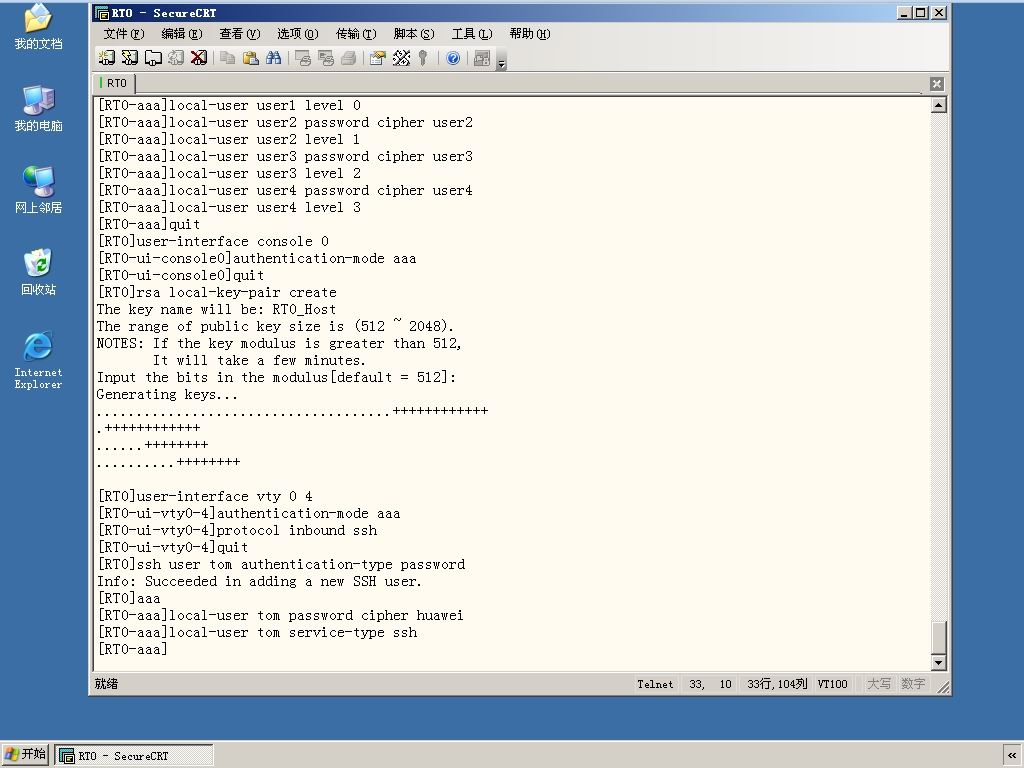1024x768 pixels.
Task: Click the Telnet status bar entry
Action: point(655,684)
